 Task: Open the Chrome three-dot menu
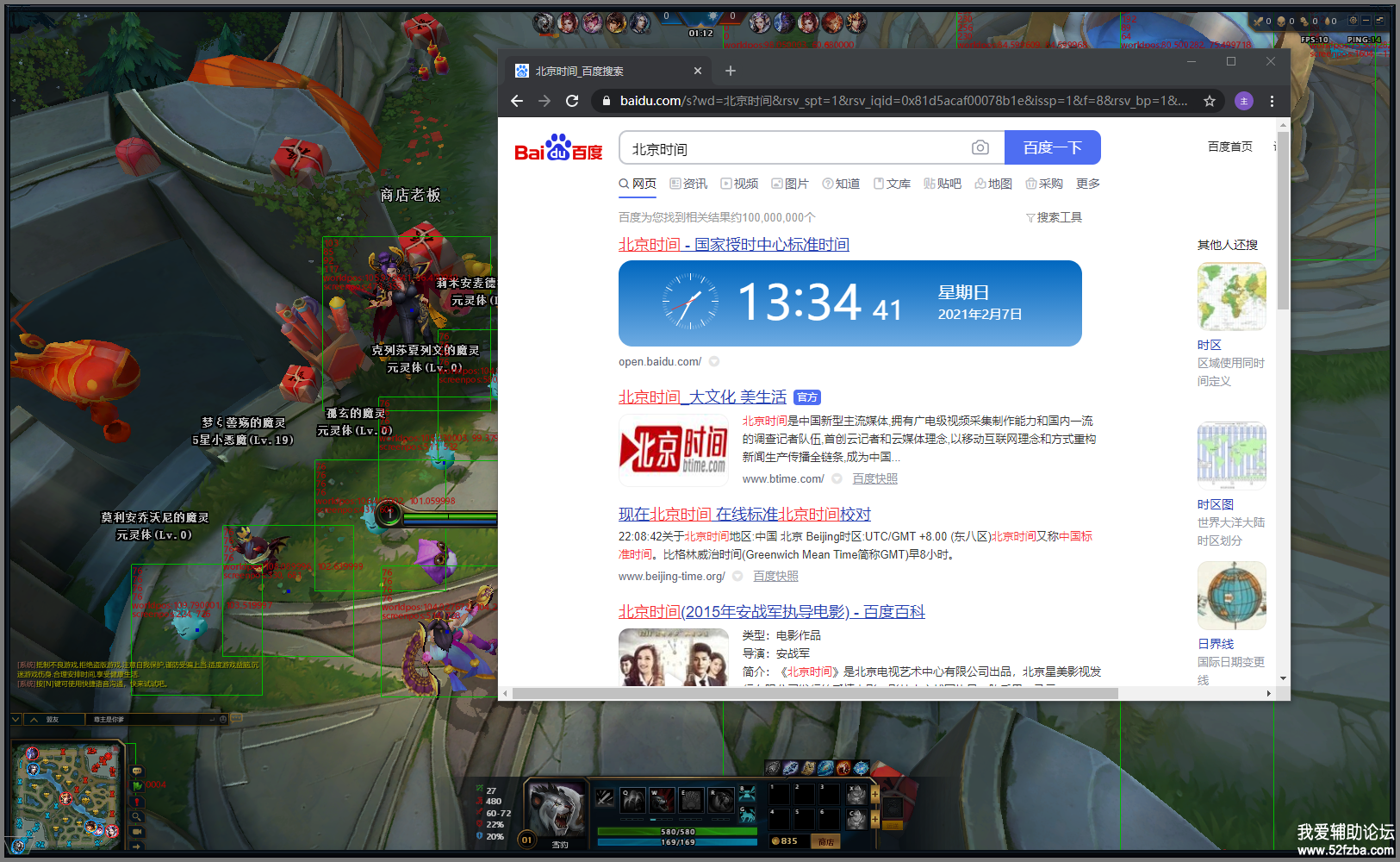pyautogui.click(x=1272, y=101)
